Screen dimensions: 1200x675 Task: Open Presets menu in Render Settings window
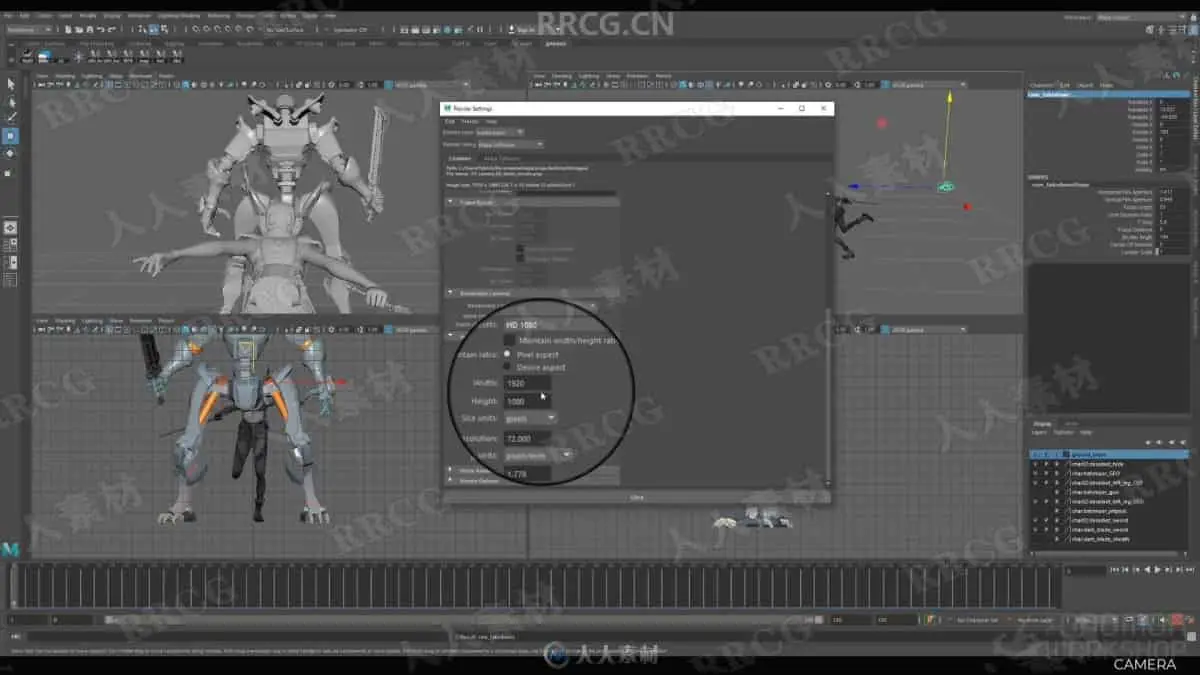468,121
